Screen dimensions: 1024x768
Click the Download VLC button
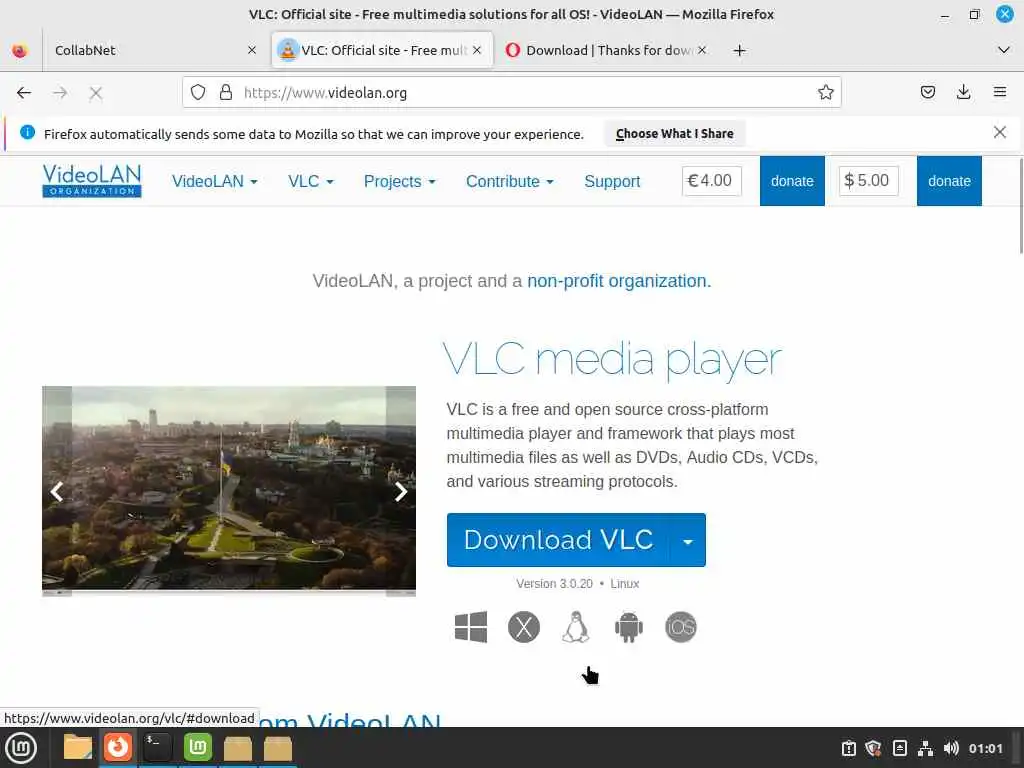[x=558, y=540]
